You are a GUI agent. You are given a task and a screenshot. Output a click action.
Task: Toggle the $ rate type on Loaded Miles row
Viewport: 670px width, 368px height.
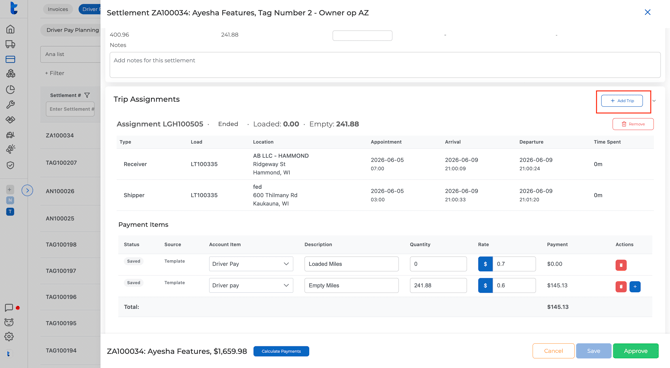485,264
